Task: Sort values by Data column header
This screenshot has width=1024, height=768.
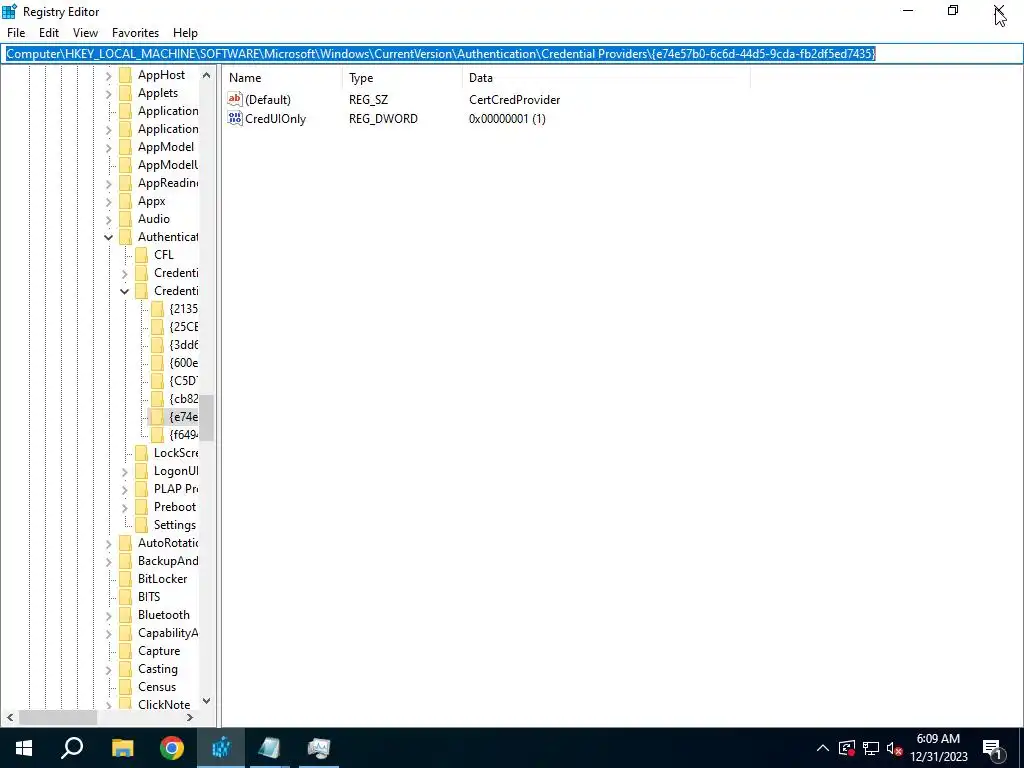Action: point(605,78)
